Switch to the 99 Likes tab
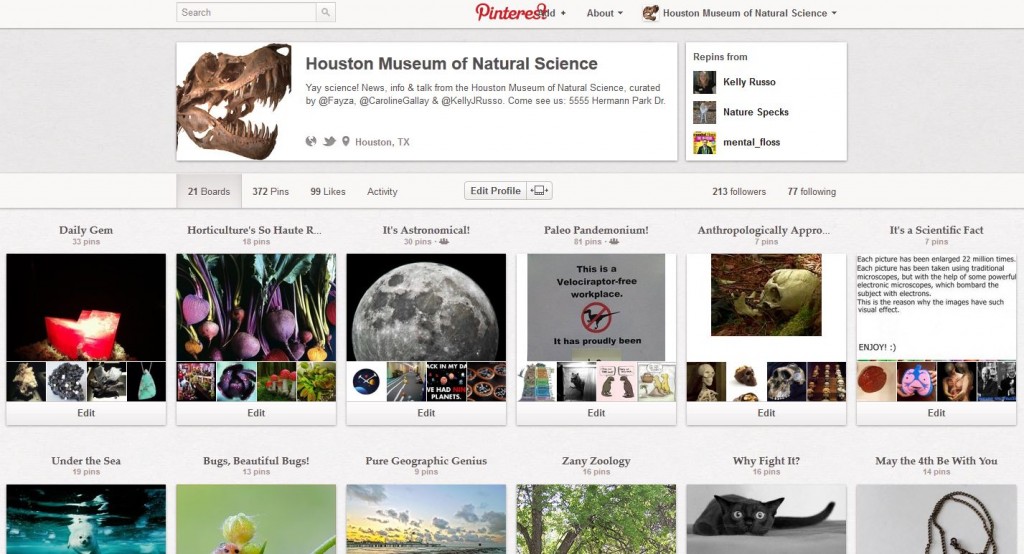 [327, 192]
